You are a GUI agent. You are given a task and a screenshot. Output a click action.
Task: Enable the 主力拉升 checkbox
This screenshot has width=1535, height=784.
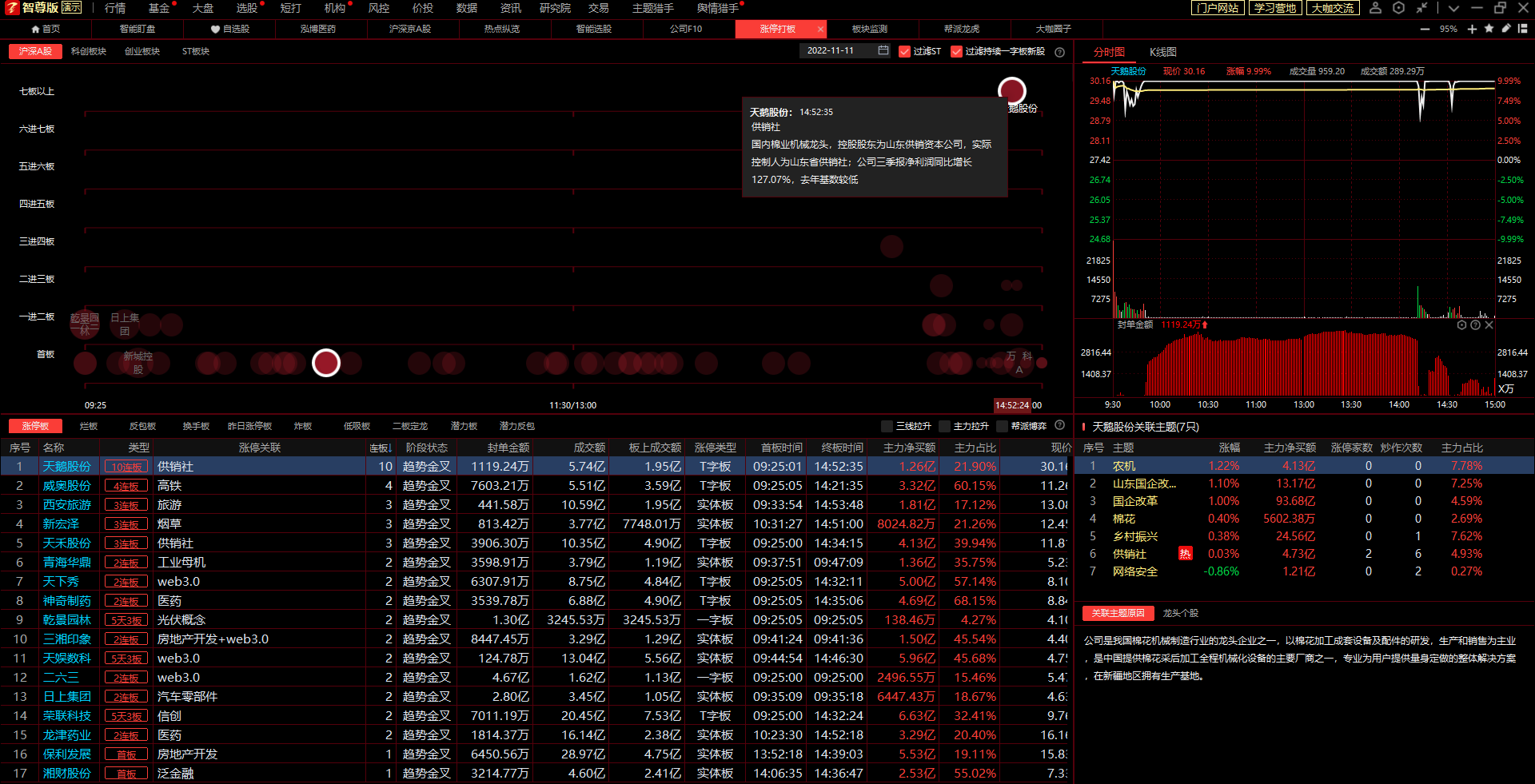click(x=944, y=426)
